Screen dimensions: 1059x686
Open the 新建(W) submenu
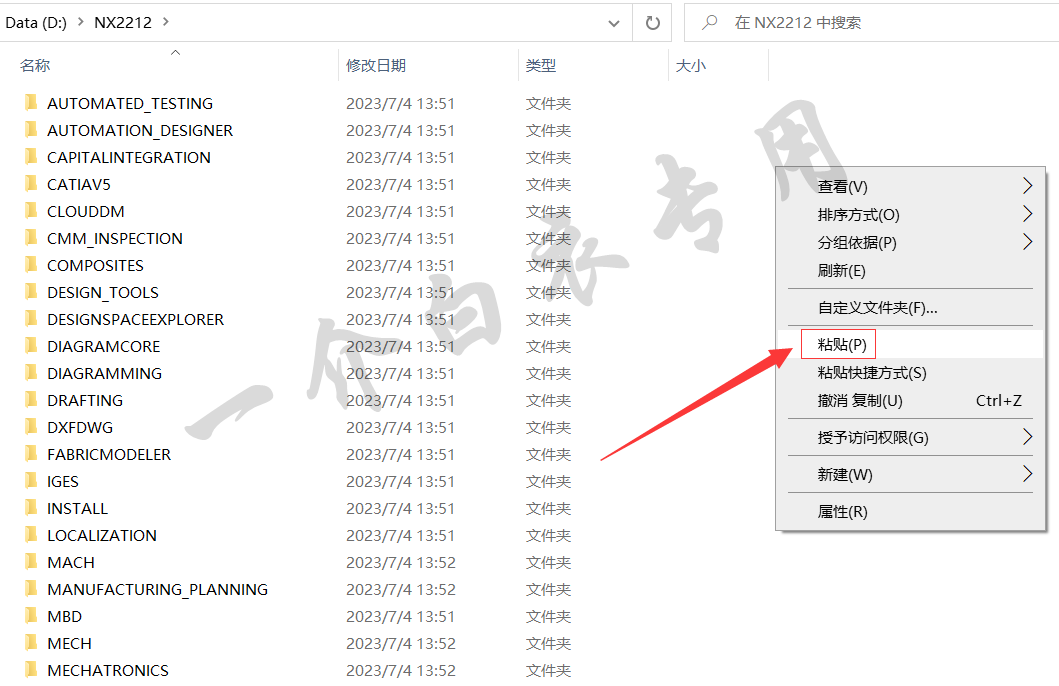910,475
